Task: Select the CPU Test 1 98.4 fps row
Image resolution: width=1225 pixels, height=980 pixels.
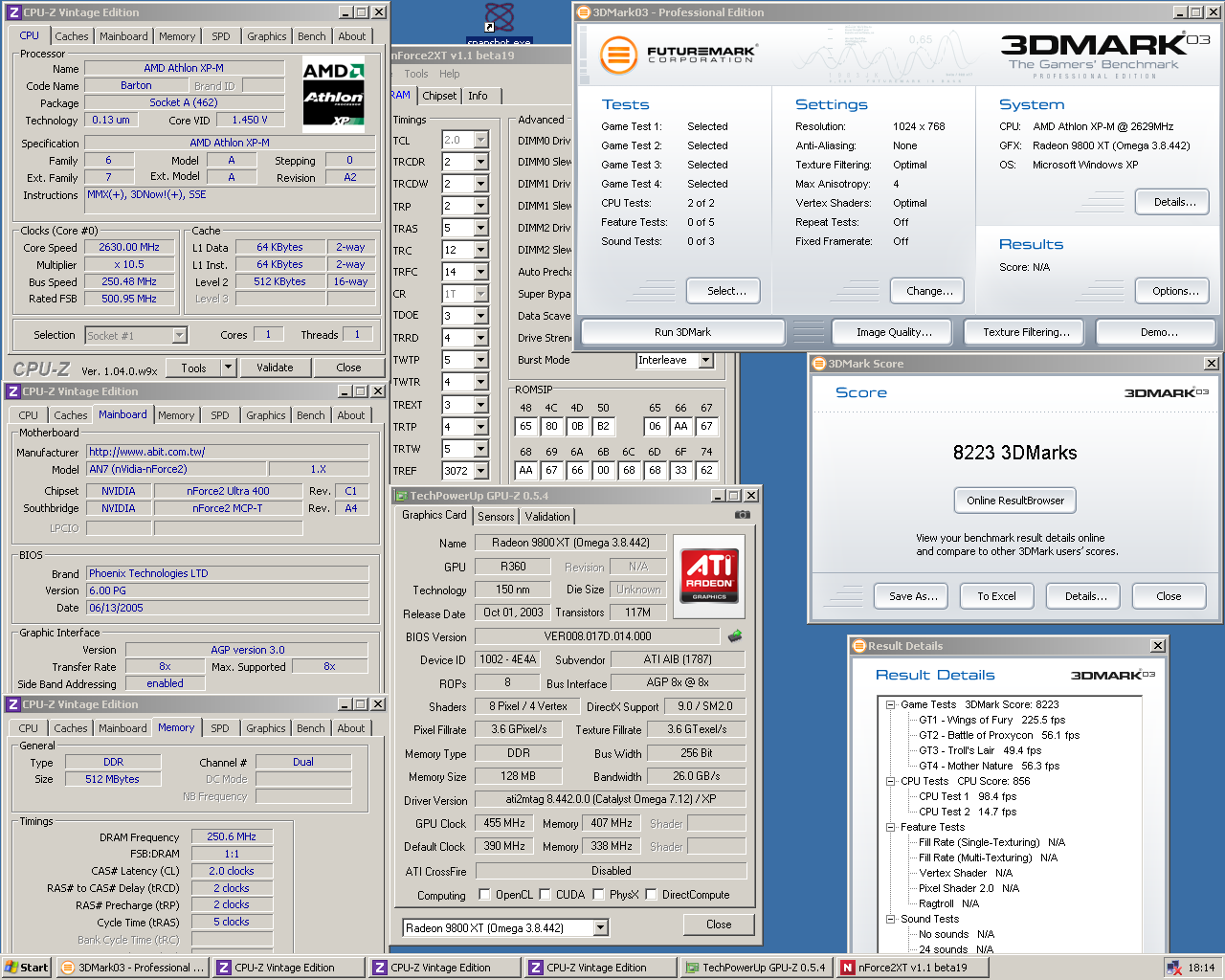Action: 968,796
